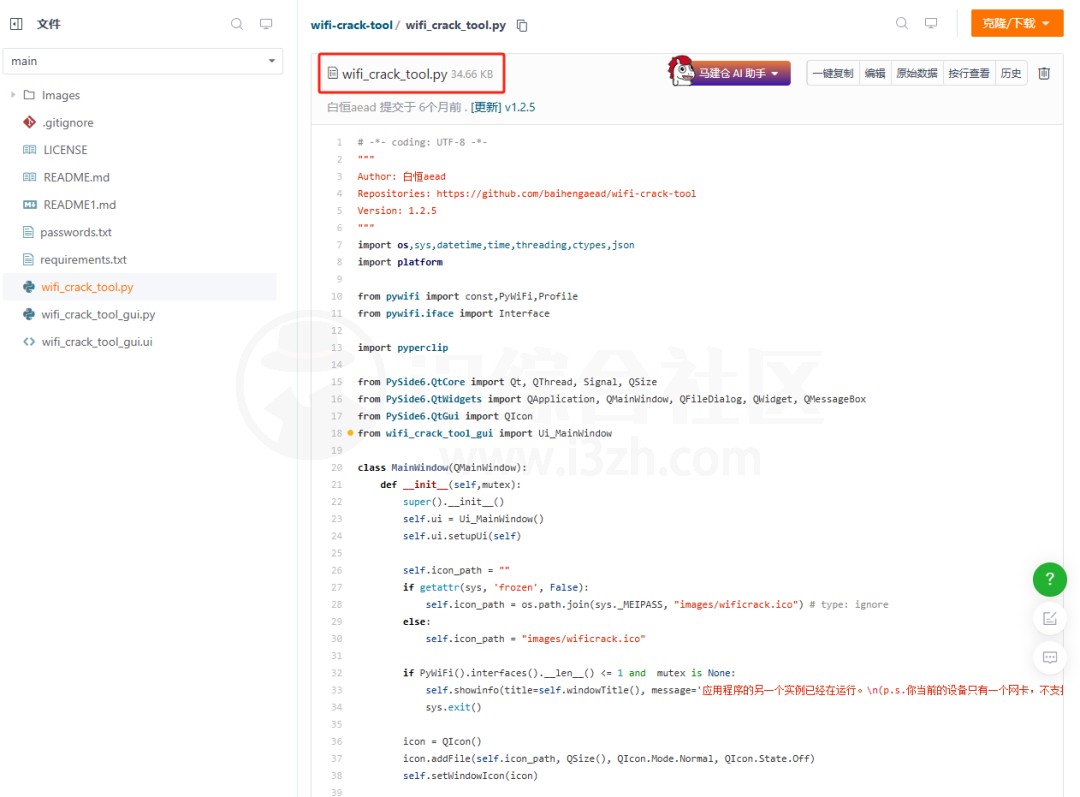
Task: Click the 编辑 button
Action: (875, 73)
